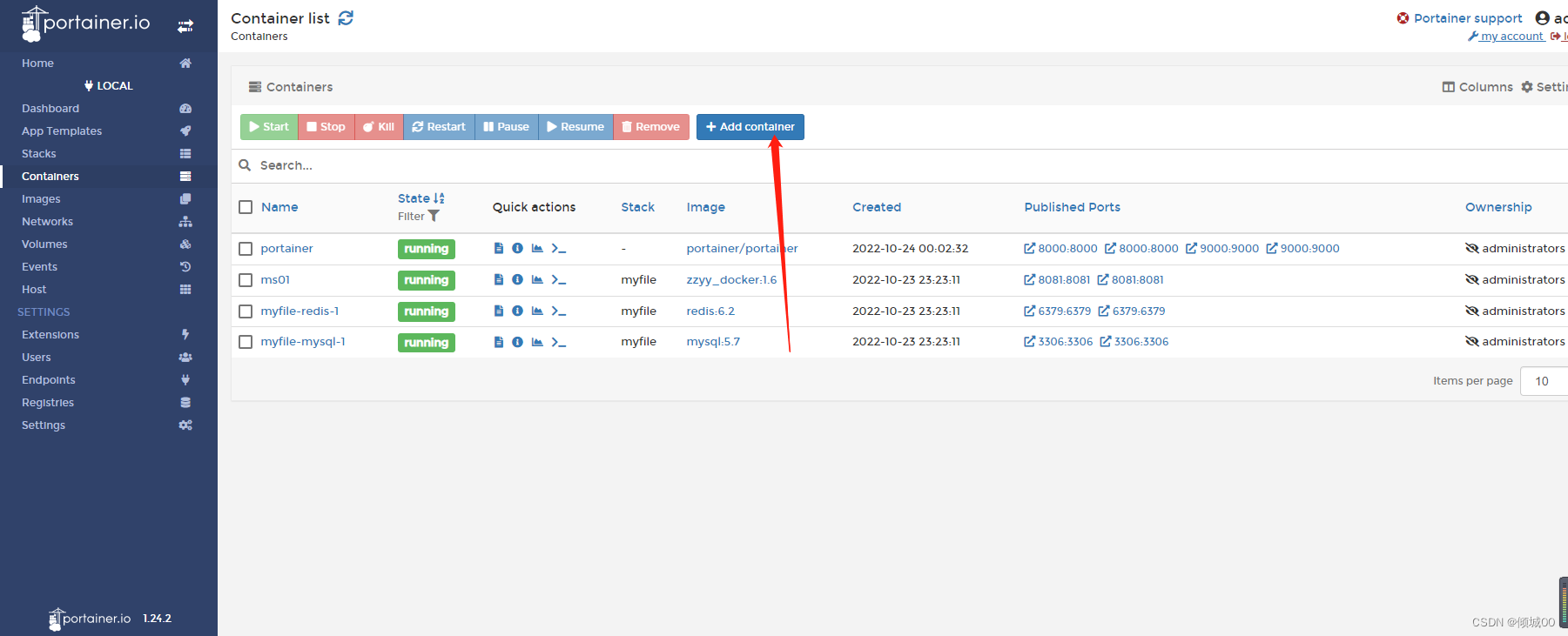Image resolution: width=1568 pixels, height=636 pixels.
Task: Click the Home sidebar house icon
Action: 185,64
